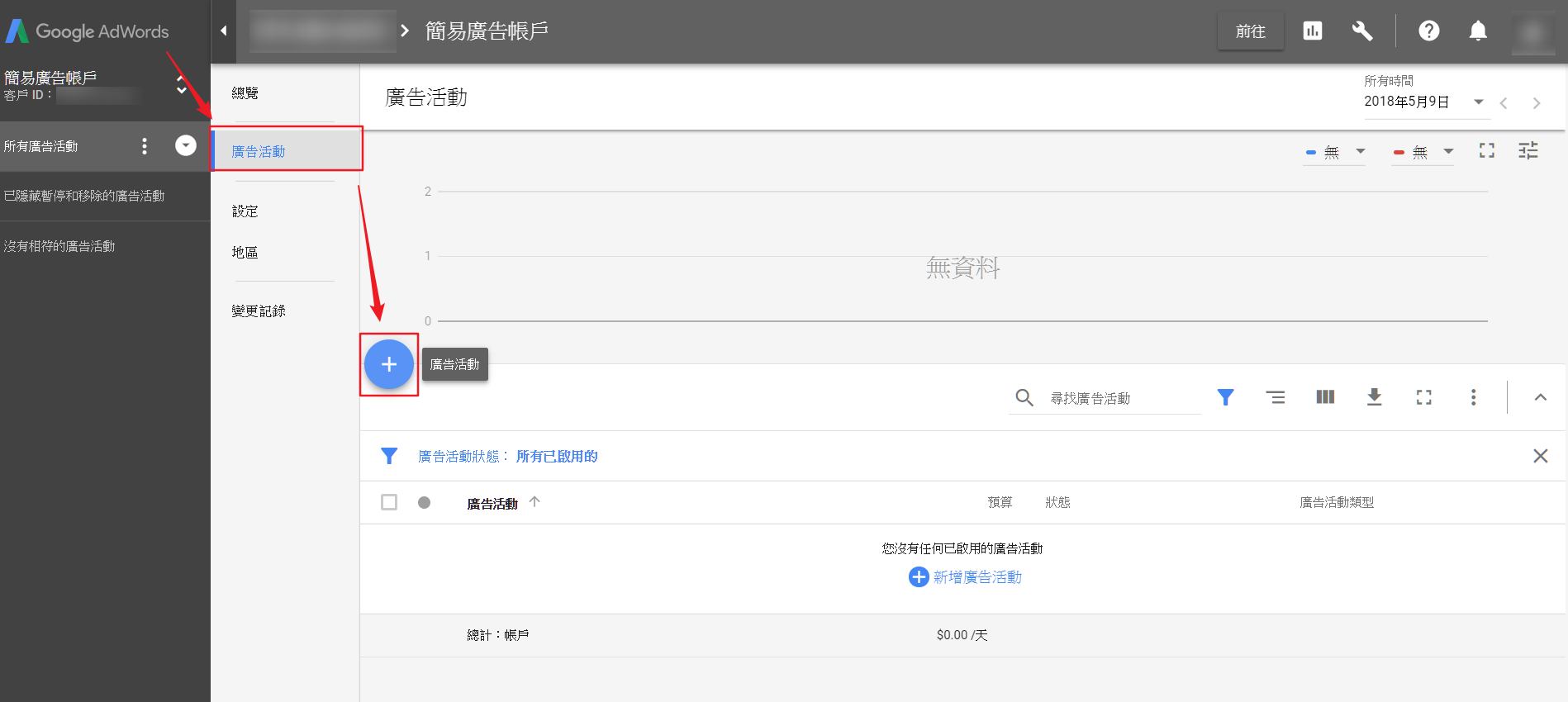Collapse the left navigation panel arrow
Viewport: 1568px width, 702px height.
tap(223, 31)
